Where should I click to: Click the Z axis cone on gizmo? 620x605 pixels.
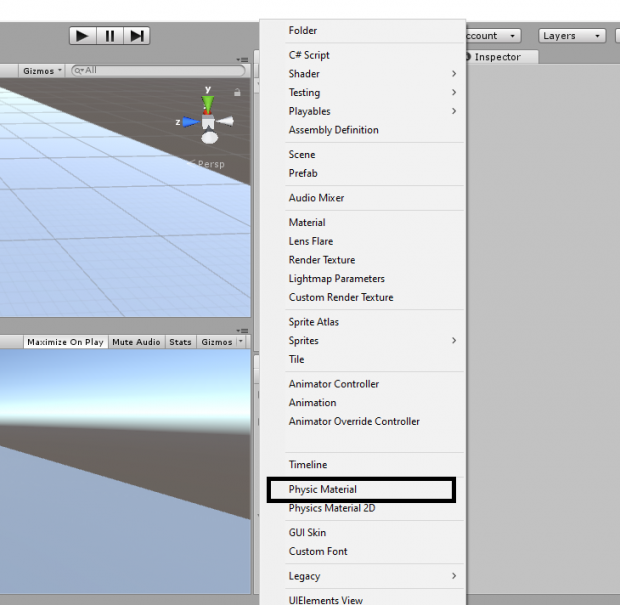point(187,122)
